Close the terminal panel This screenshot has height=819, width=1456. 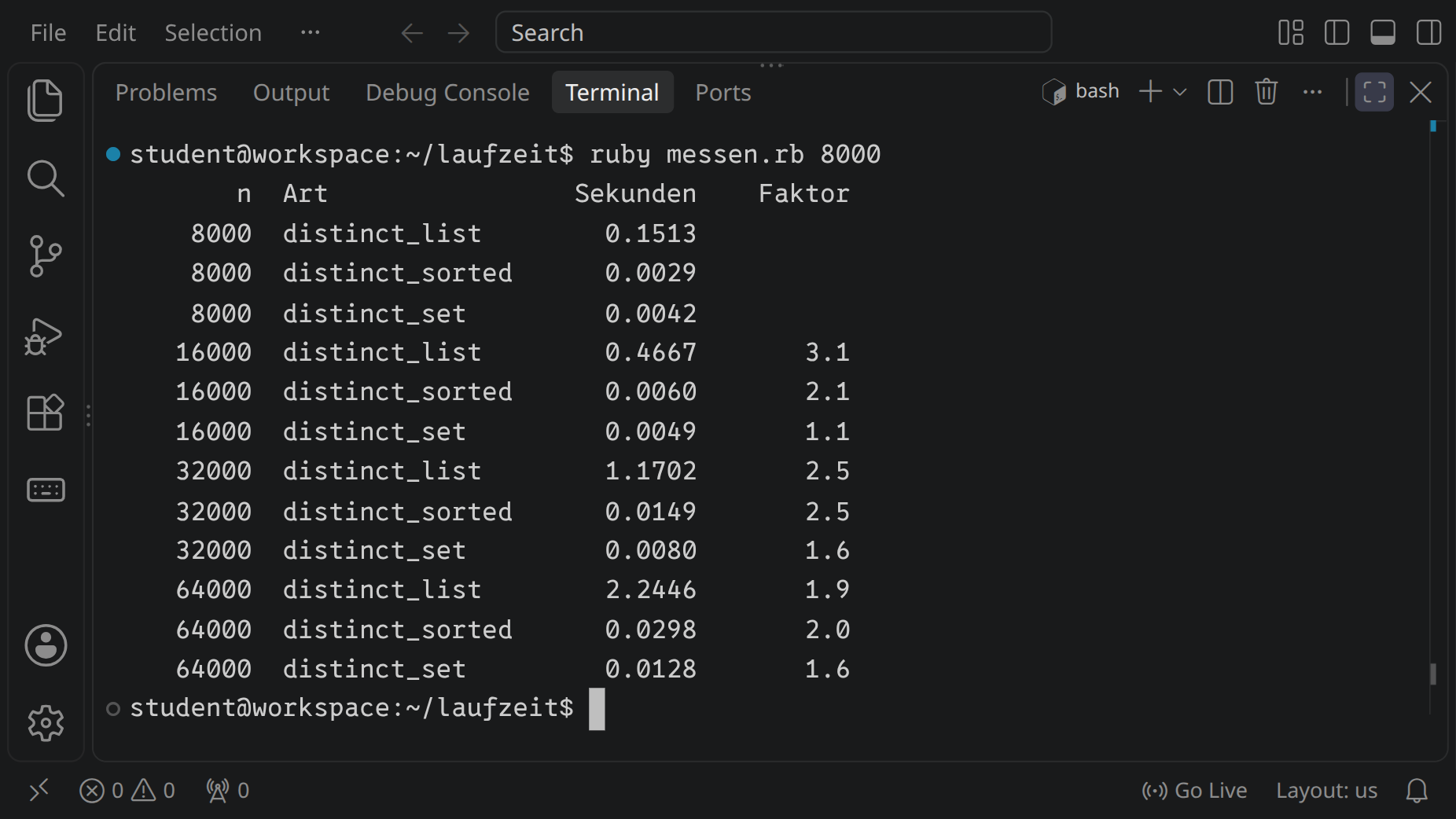(x=1421, y=92)
